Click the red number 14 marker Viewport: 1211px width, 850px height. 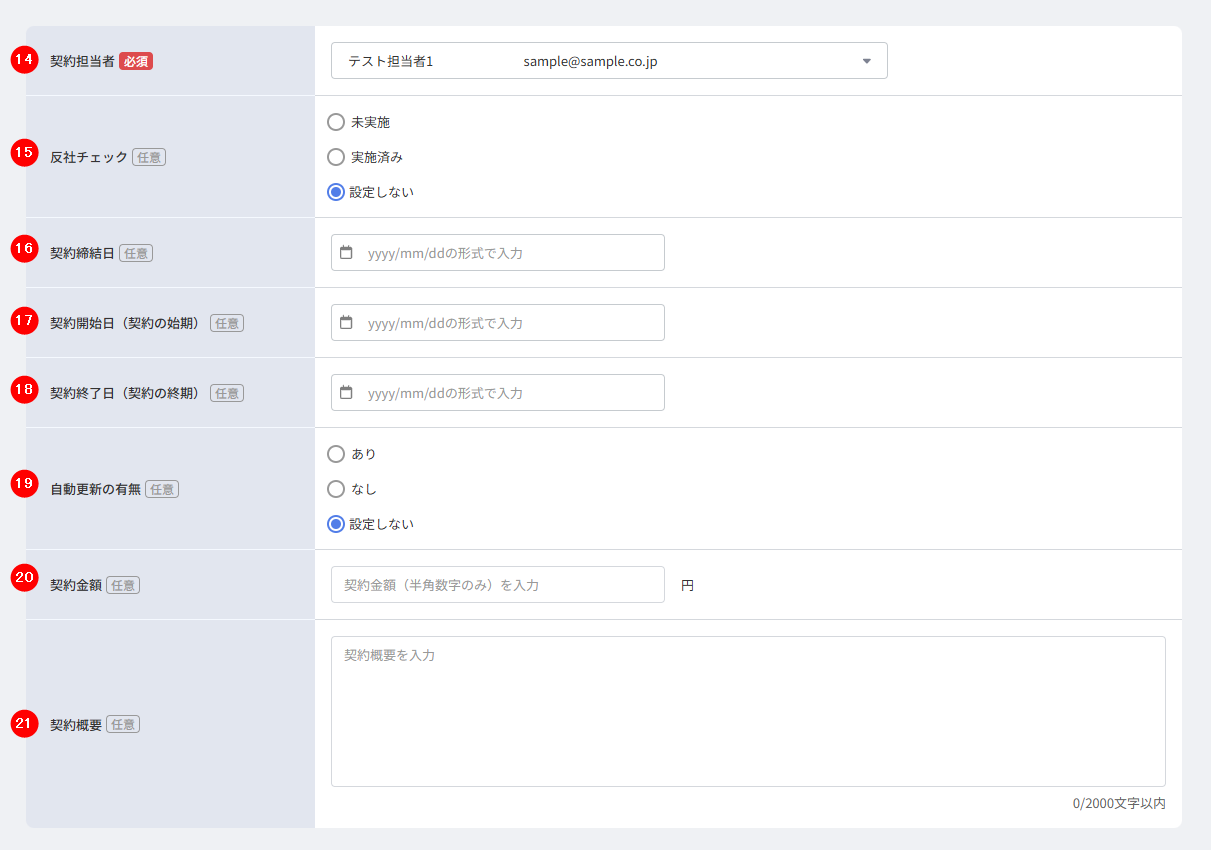pos(24,60)
